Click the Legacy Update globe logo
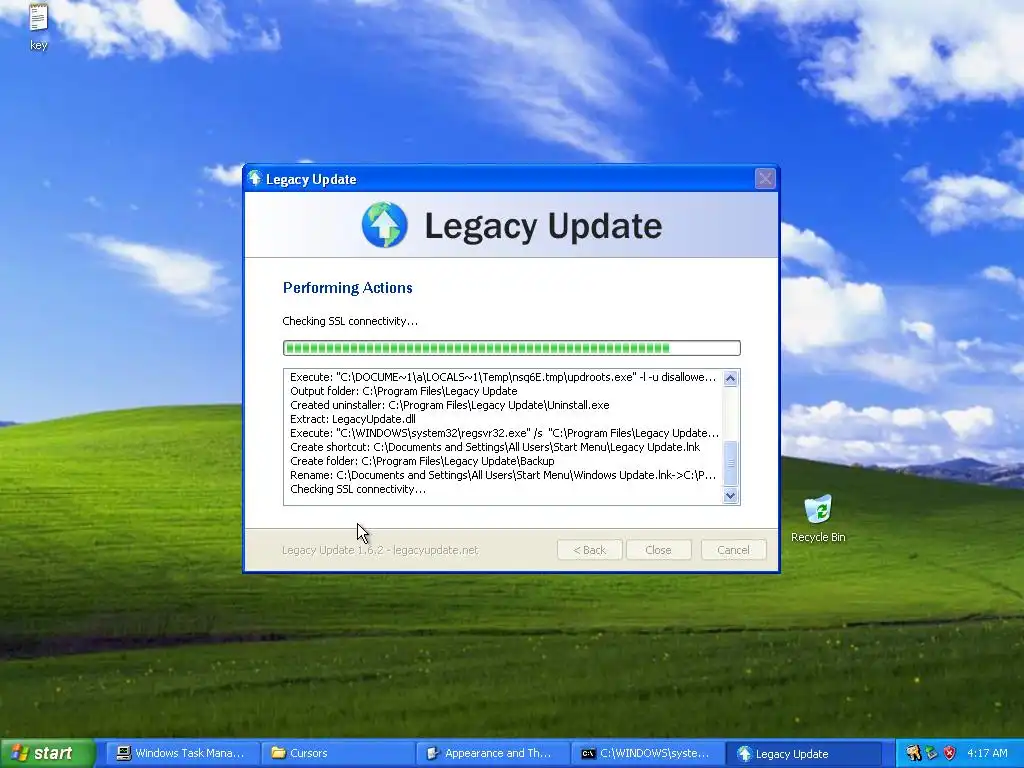The image size is (1024, 768). (385, 225)
